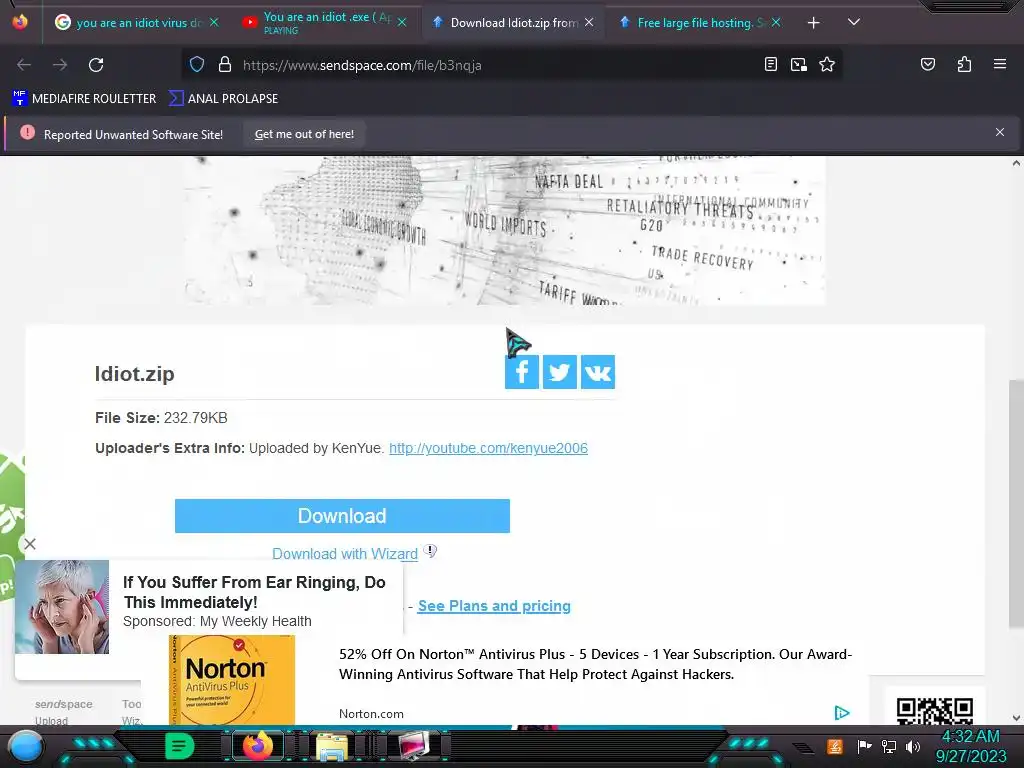
Task: Click the 4:32 AM clock date
Action: tap(971, 746)
